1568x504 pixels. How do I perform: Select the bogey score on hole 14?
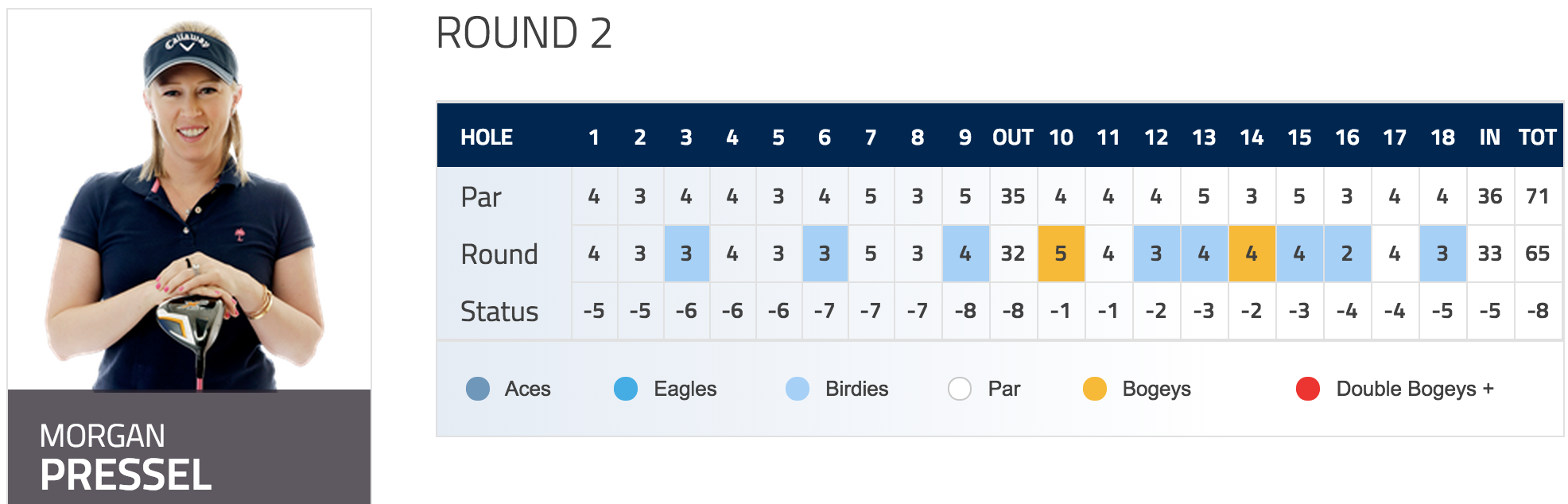1252,254
